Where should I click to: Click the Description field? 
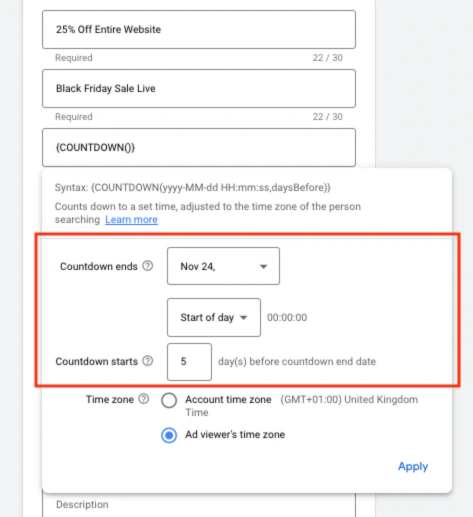pyautogui.click(x=199, y=505)
